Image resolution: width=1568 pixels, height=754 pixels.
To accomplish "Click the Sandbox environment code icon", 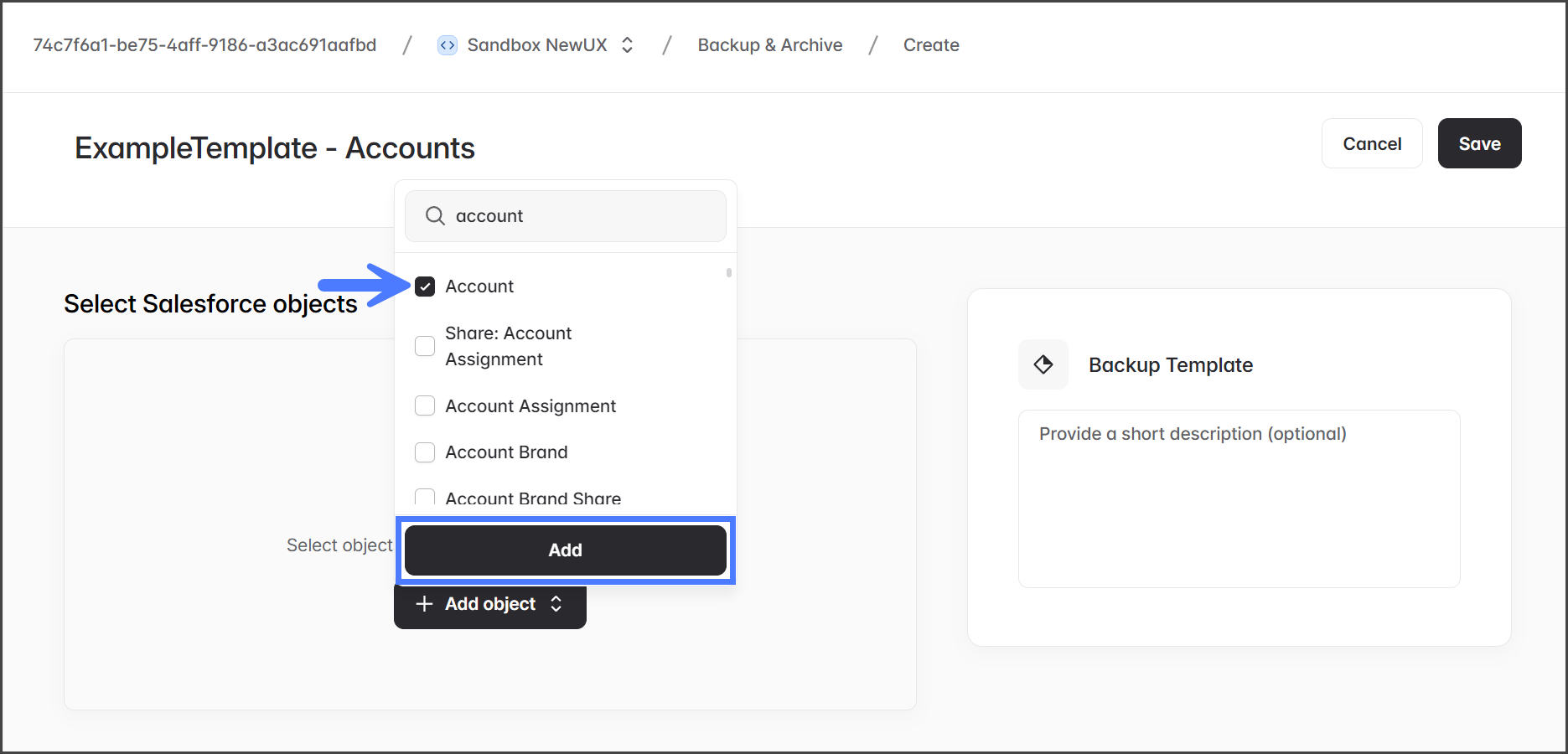I will pyautogui.click(x=448, y=45).
